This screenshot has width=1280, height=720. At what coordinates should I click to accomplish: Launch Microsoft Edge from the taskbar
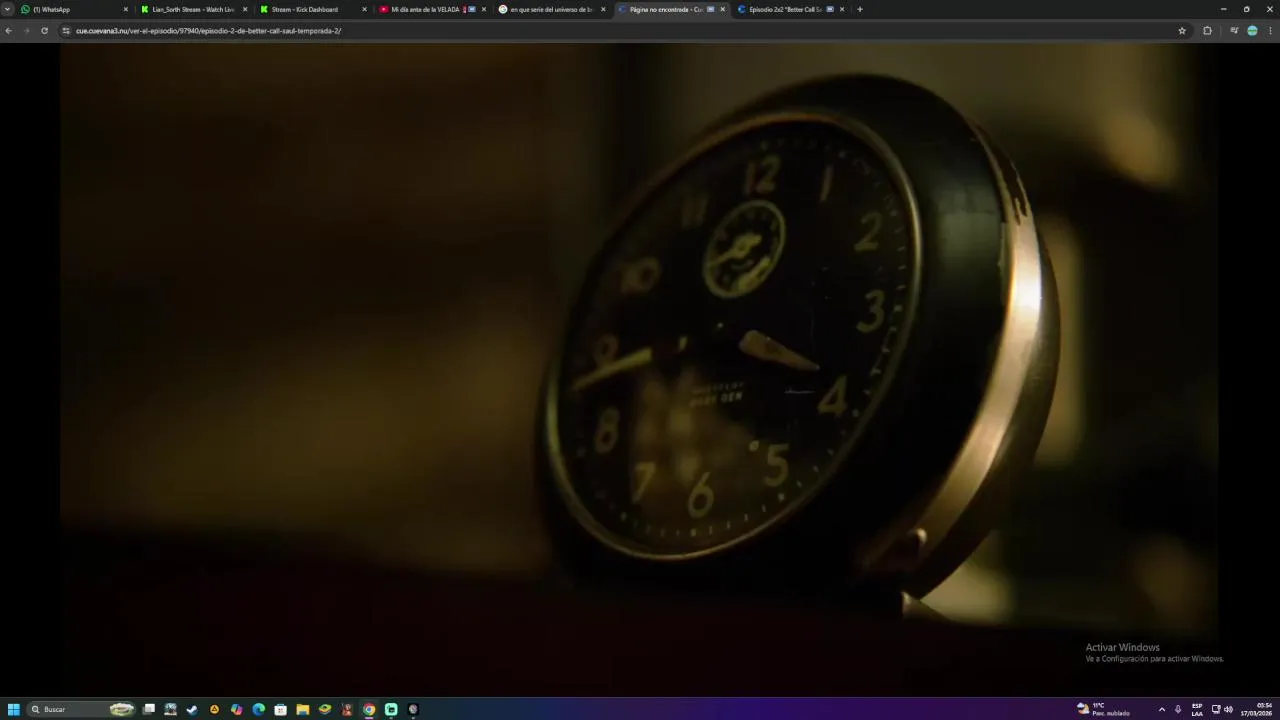[258, 709]
